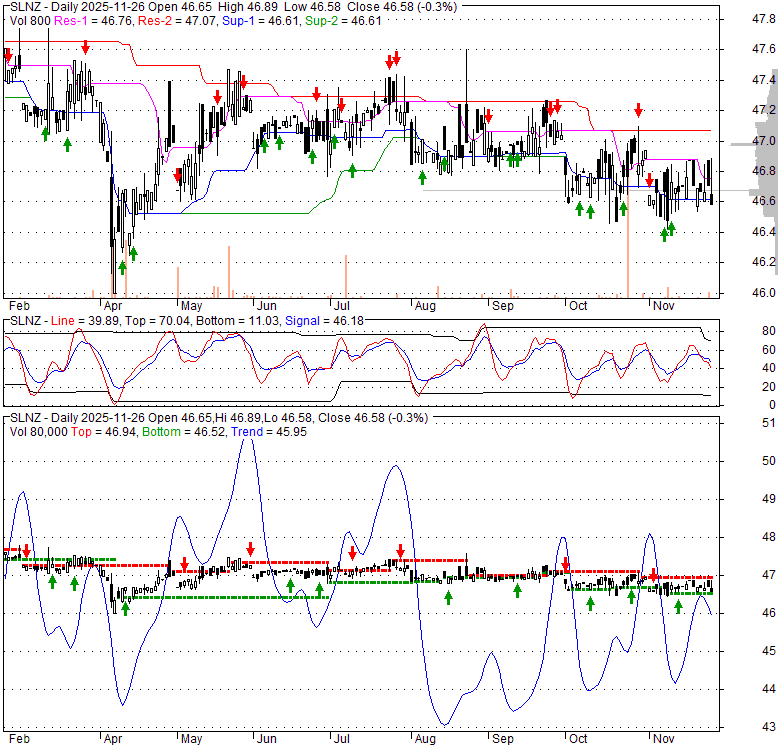Viewport: 780px width, 745px height.
Task: Click the red arrow in early October on bottom chart
Action: click(x=565, y=565)
